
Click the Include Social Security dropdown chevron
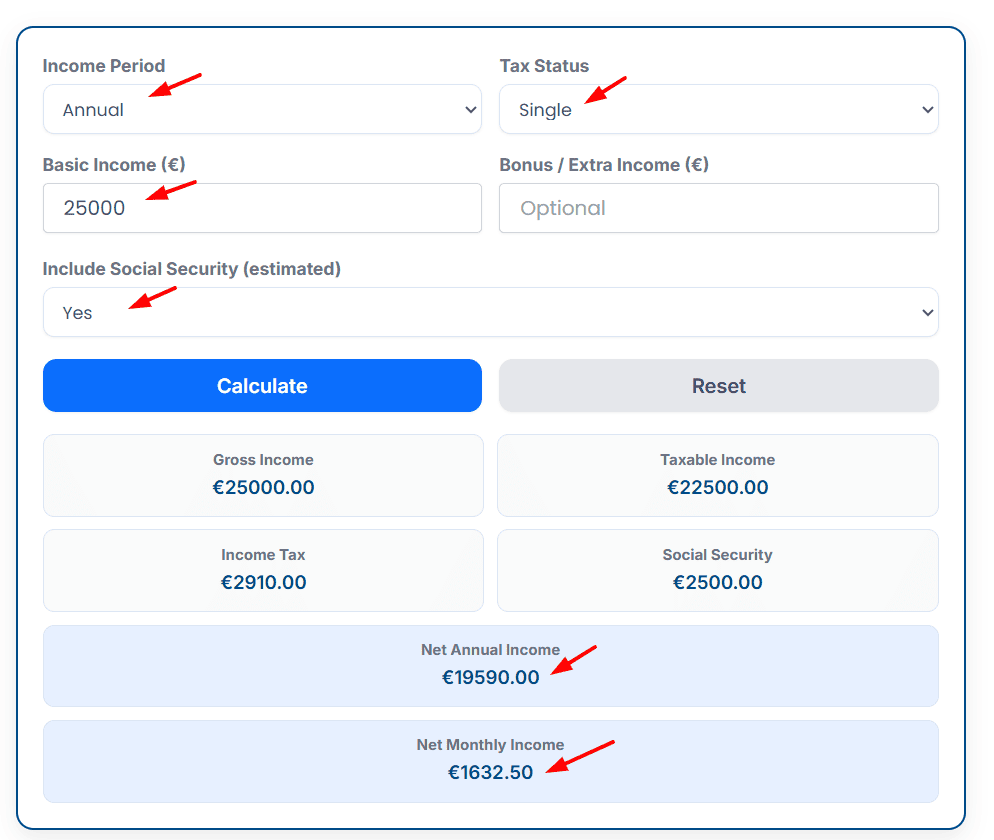928,312
